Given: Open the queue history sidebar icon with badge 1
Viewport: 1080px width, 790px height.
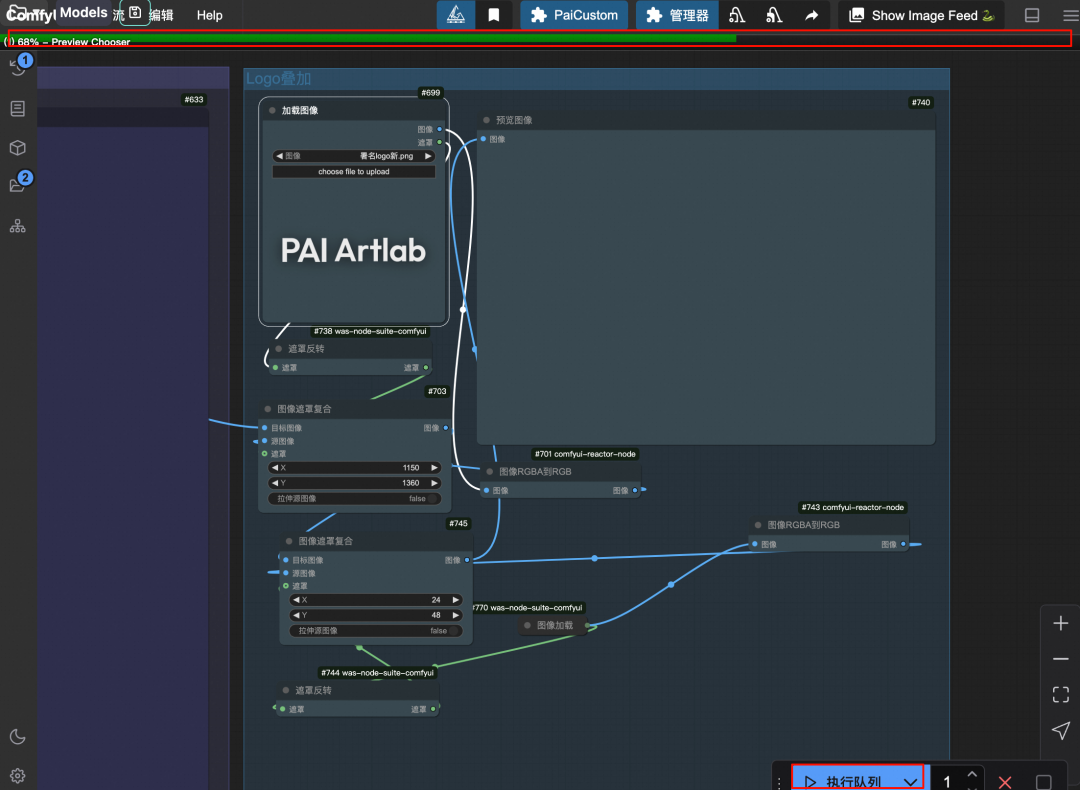Looking at the screenshot, I should pyautogui.click(x=18, y=66).
